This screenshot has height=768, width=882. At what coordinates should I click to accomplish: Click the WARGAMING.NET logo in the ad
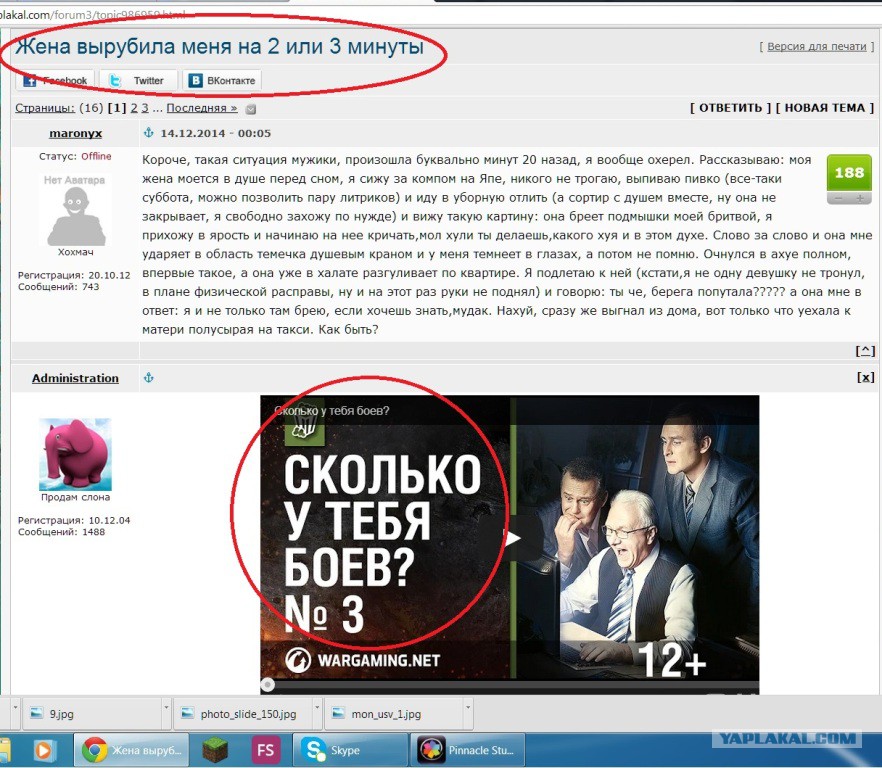(x=362, y=660)
